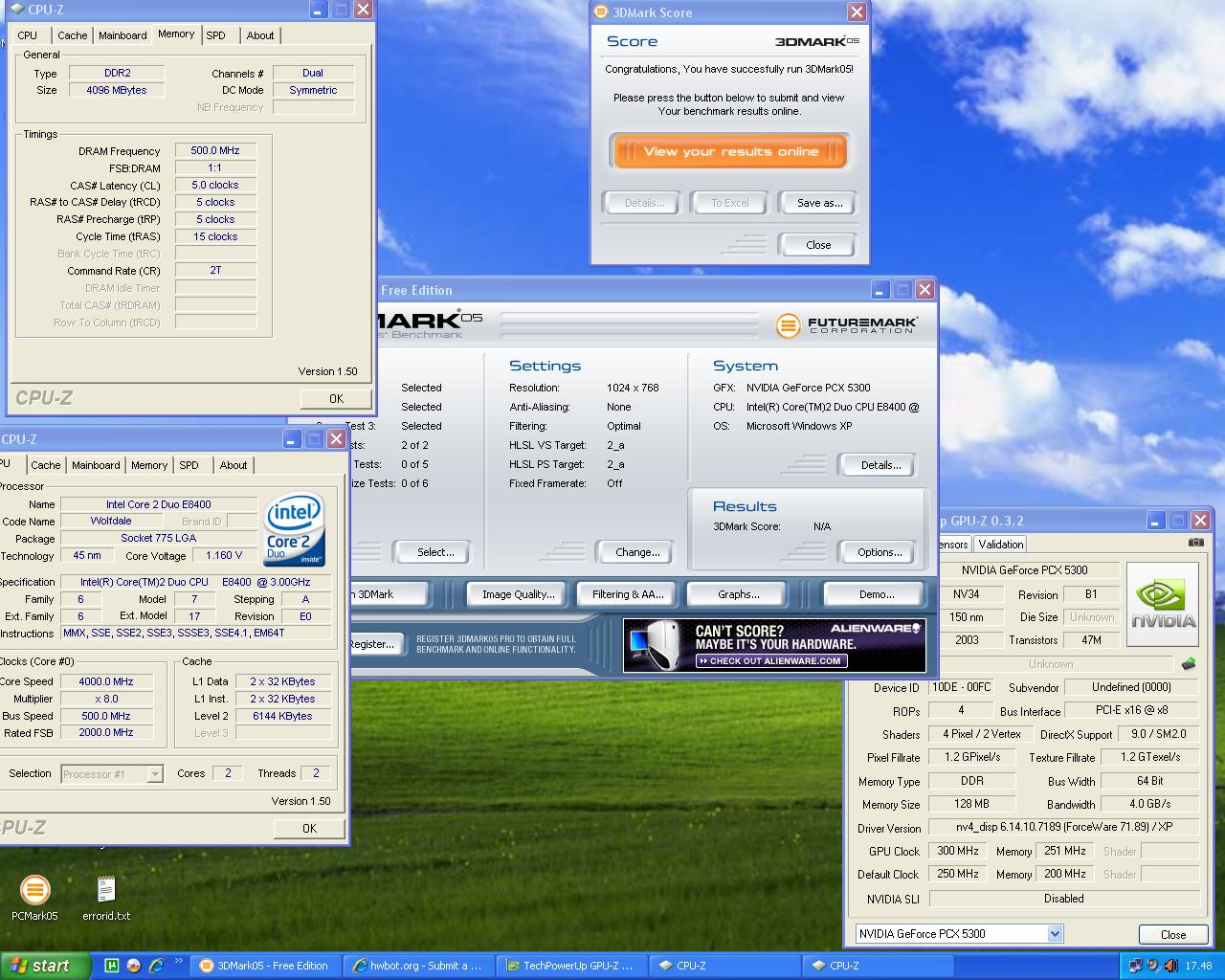The width and height of the screenshot is (1225, 980).
Task: Open GPU selection dropdown in GPU-Z
Action: coord(1055,933)
